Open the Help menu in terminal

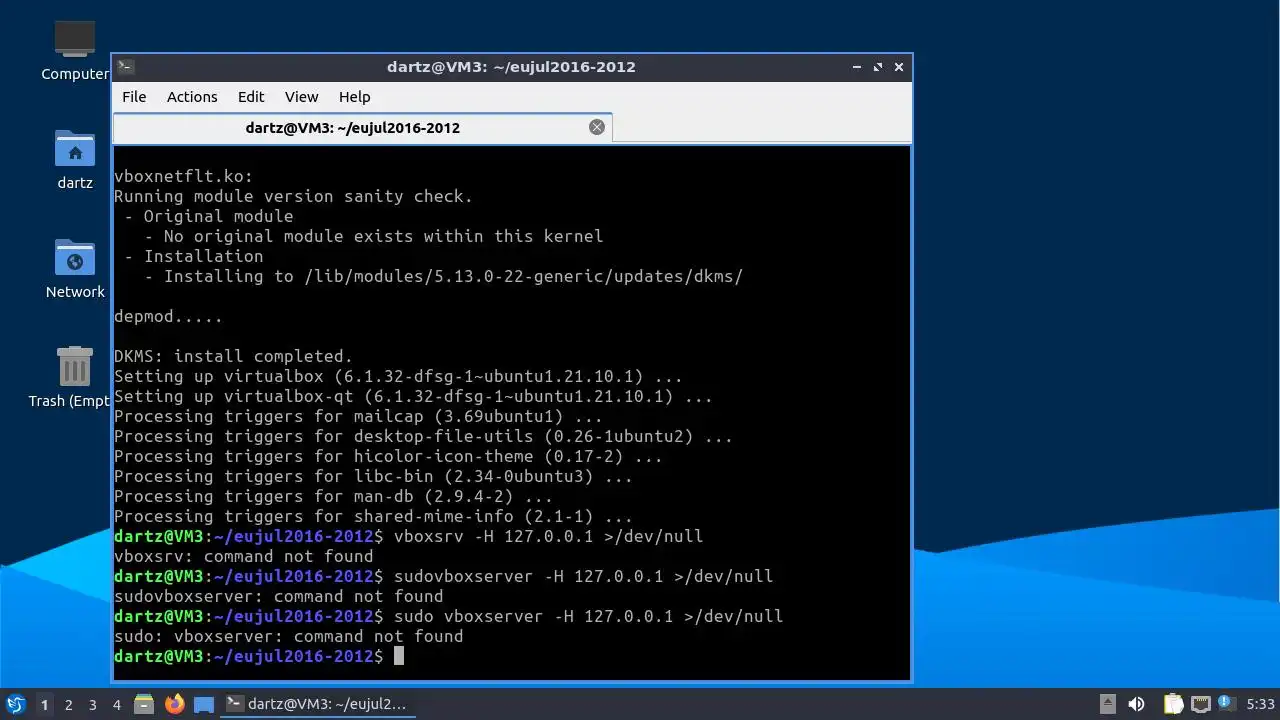click(355, 97)
